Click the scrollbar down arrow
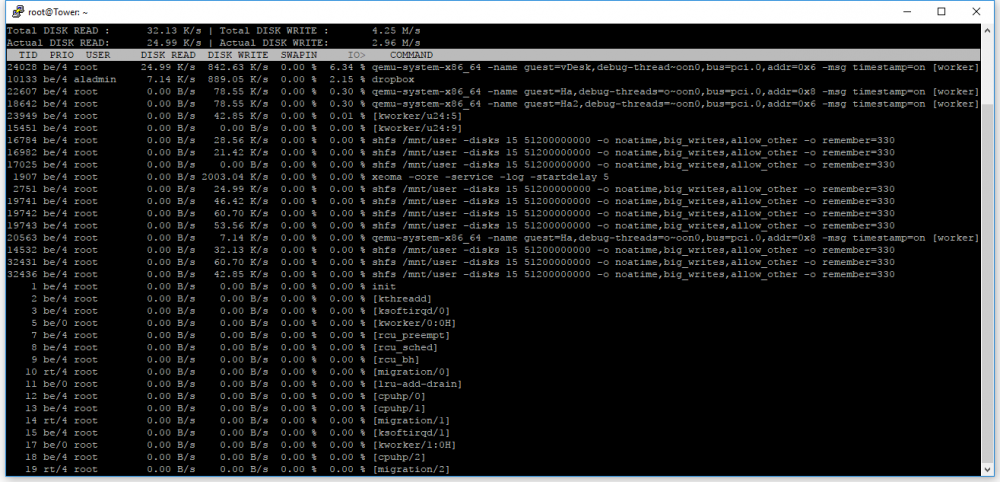This screenshot has height=482, width=1000. pyautogui.click(x=987, y=470)
